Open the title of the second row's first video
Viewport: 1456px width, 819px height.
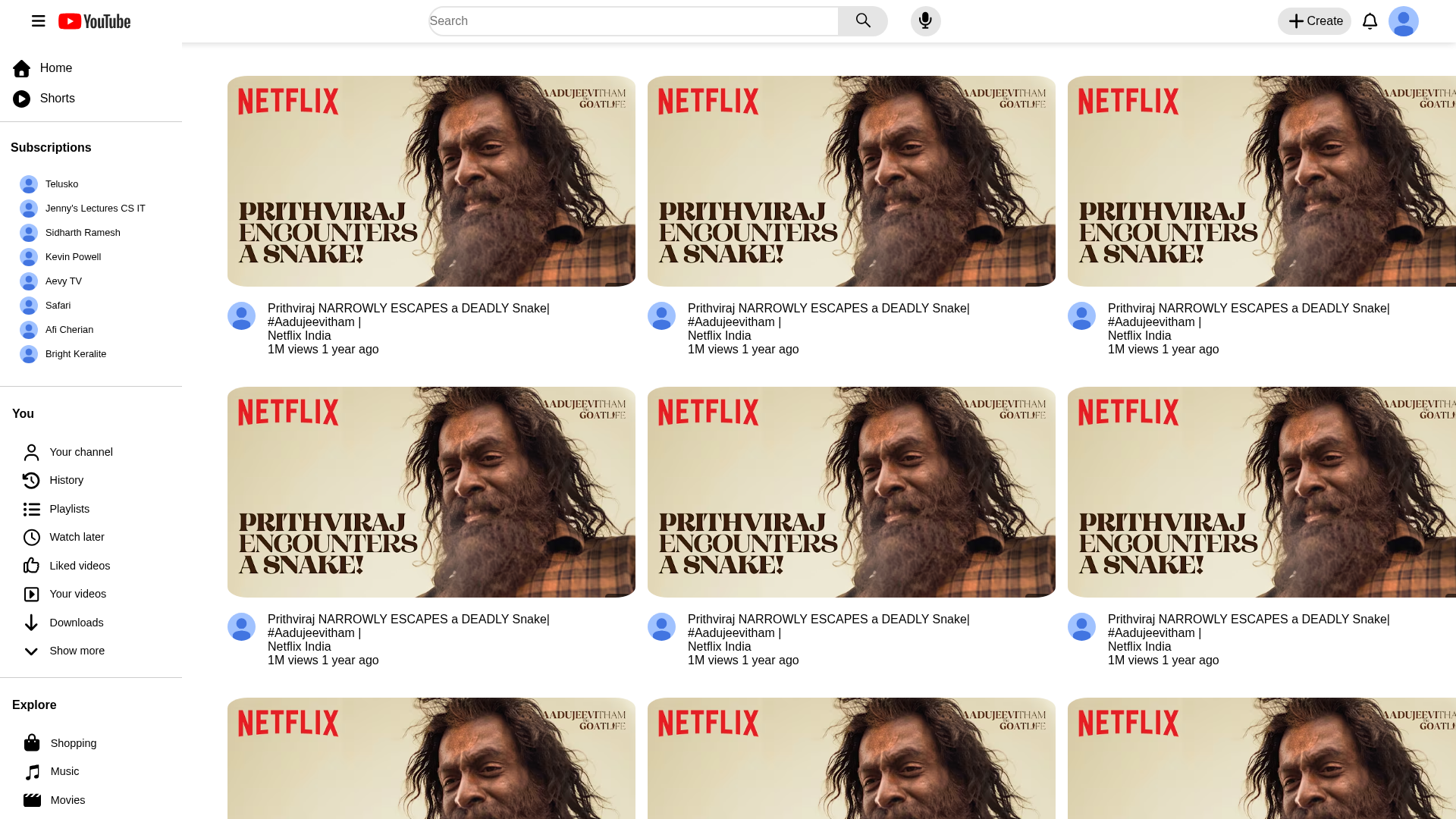click(409, 626)
